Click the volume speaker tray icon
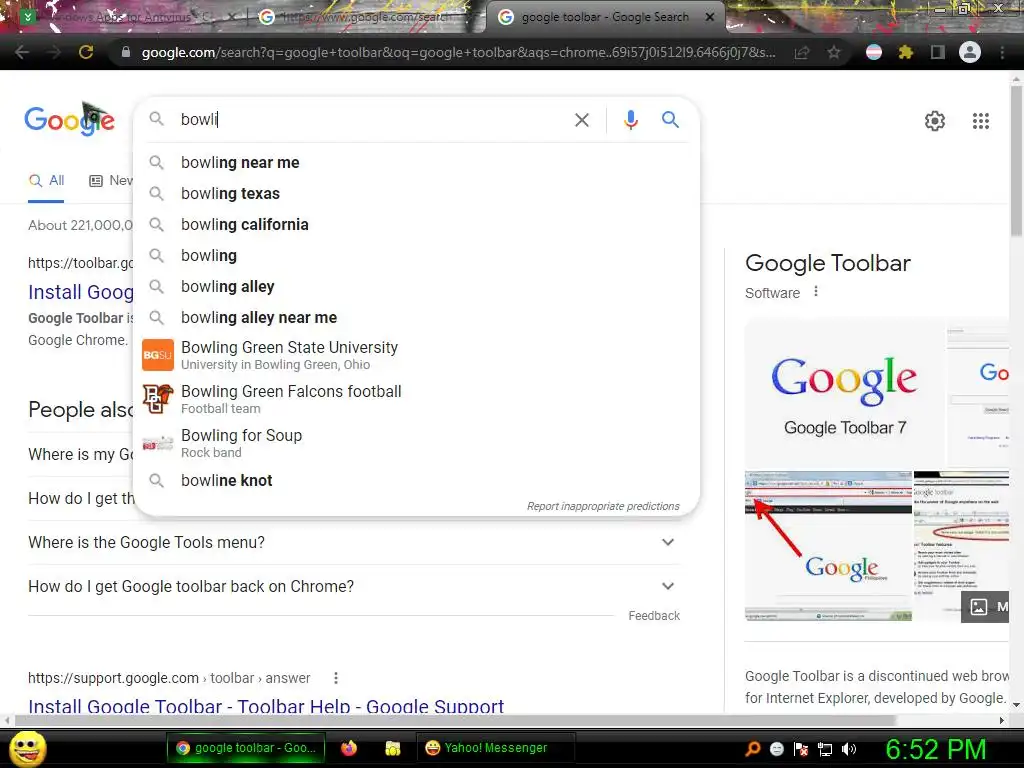1024x768 pixels. [849, 749]
